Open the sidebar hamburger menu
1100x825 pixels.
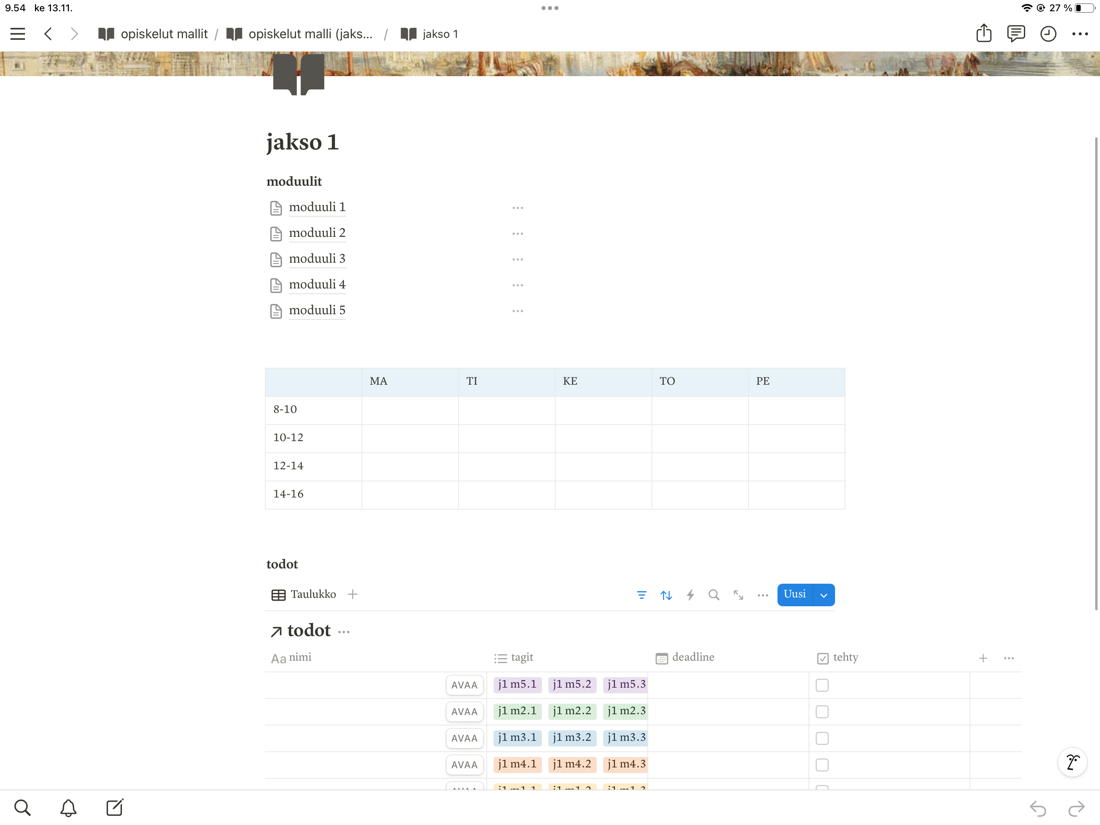18,34
